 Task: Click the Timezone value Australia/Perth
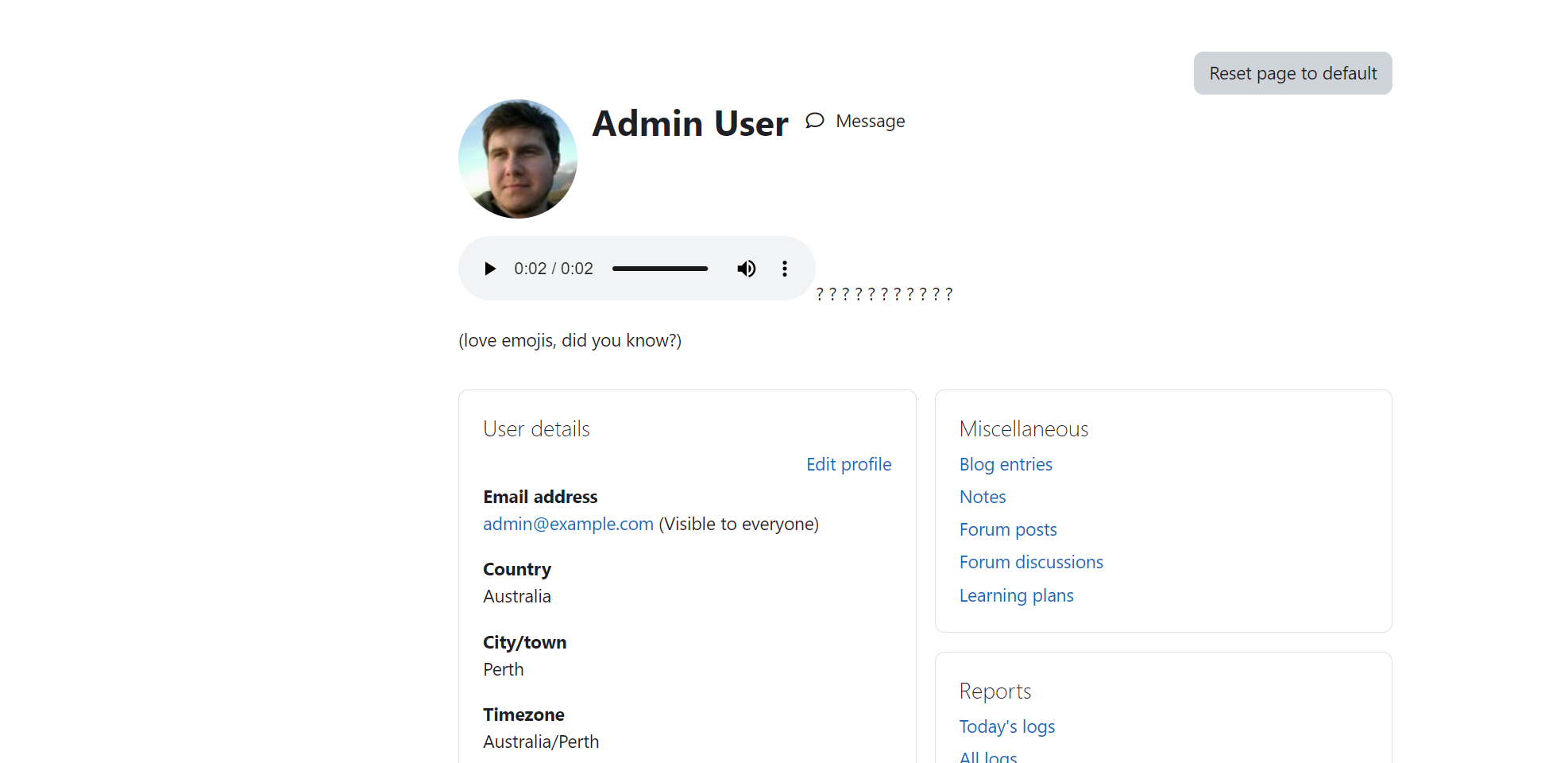(x=541, y=742)
